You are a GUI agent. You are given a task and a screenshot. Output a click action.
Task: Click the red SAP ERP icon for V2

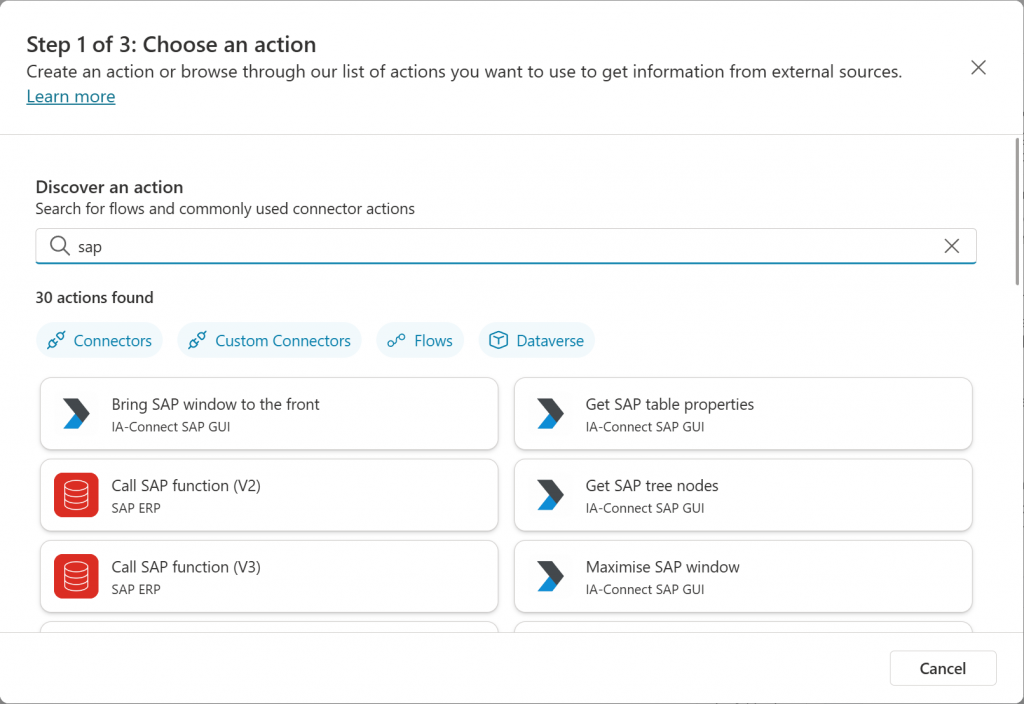76,494
